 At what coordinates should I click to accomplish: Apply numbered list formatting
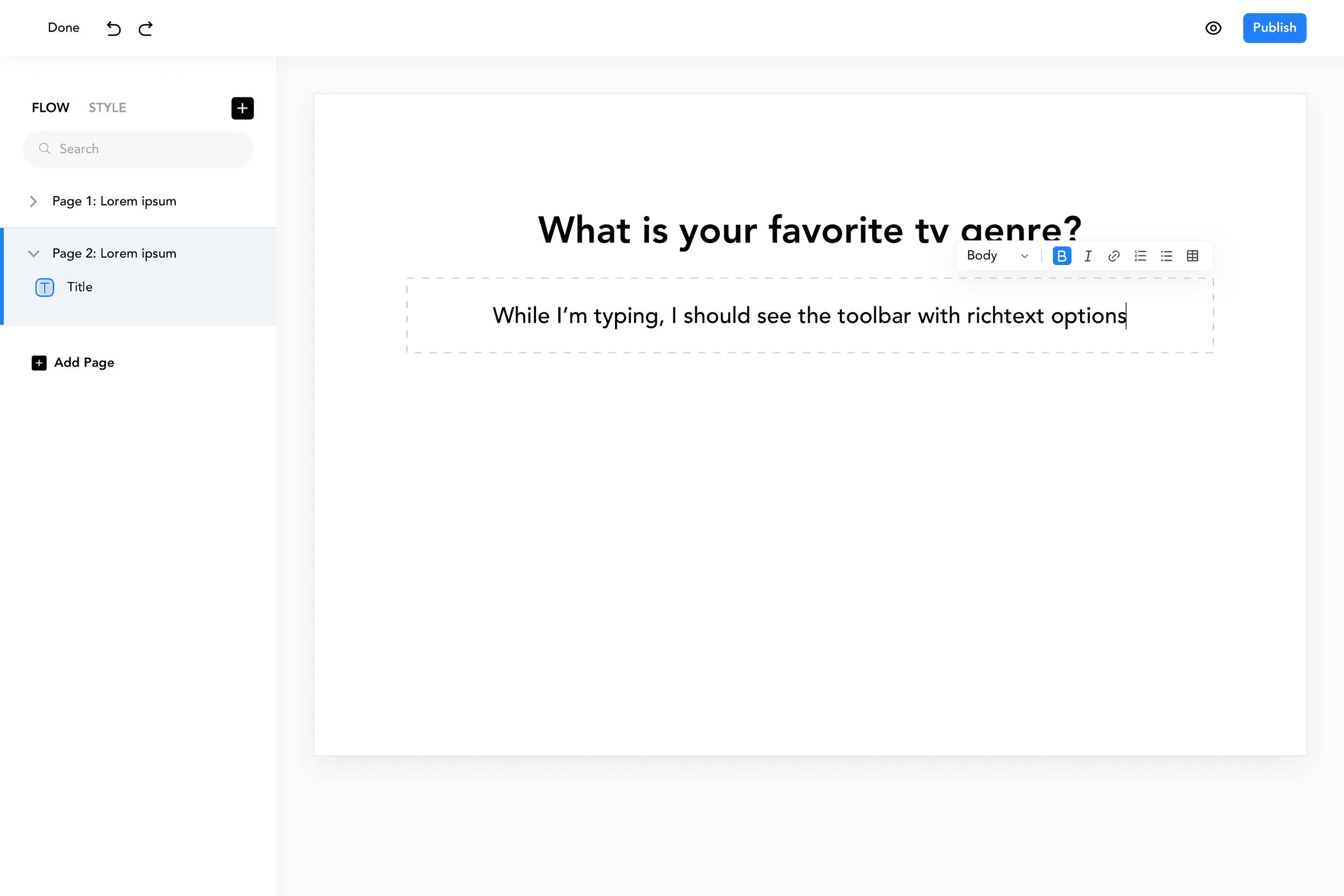(x=1141, y=256)
